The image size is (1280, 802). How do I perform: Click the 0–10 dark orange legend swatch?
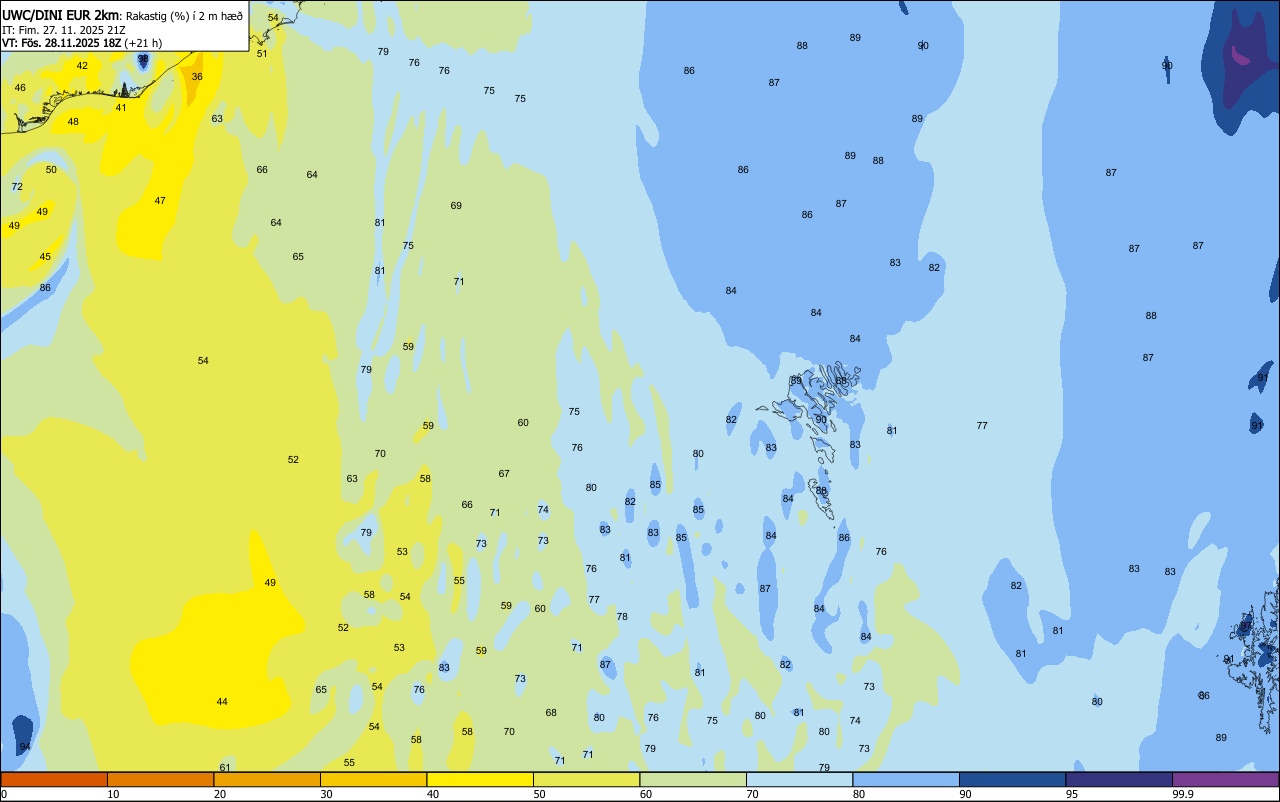pyautogui.click(x=54, y=779)
